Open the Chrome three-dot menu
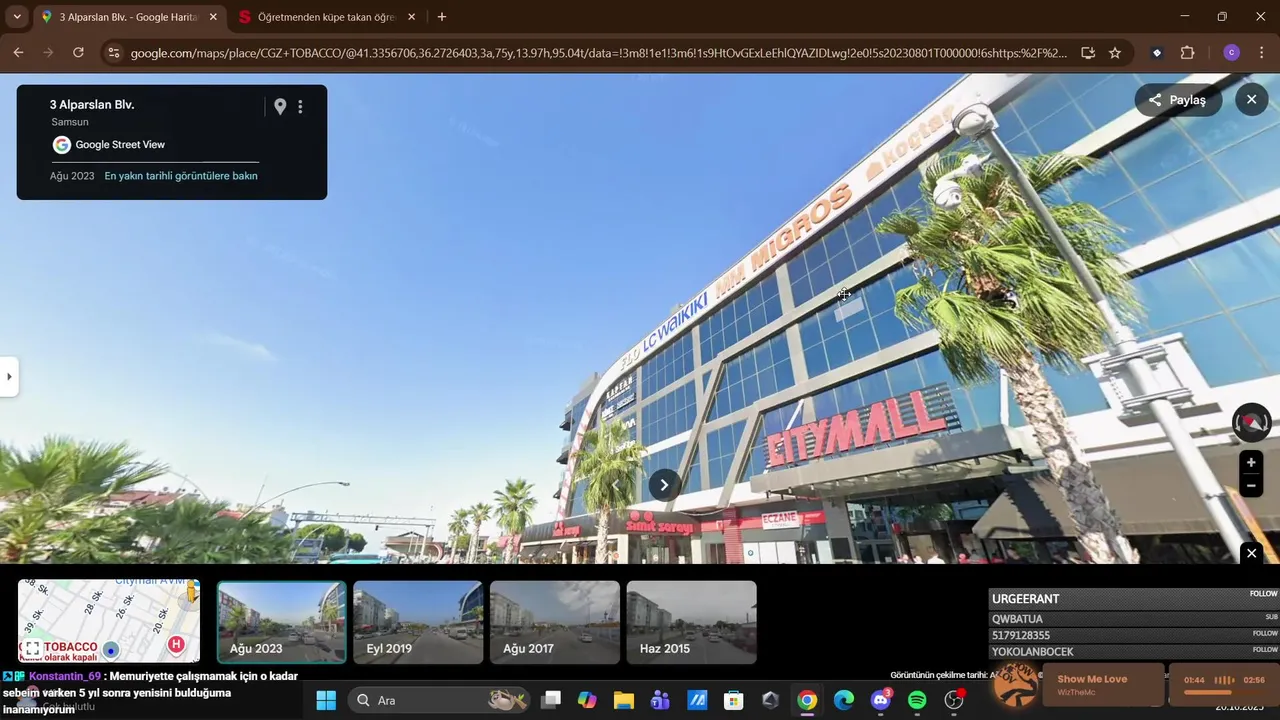 [1261, 53]
